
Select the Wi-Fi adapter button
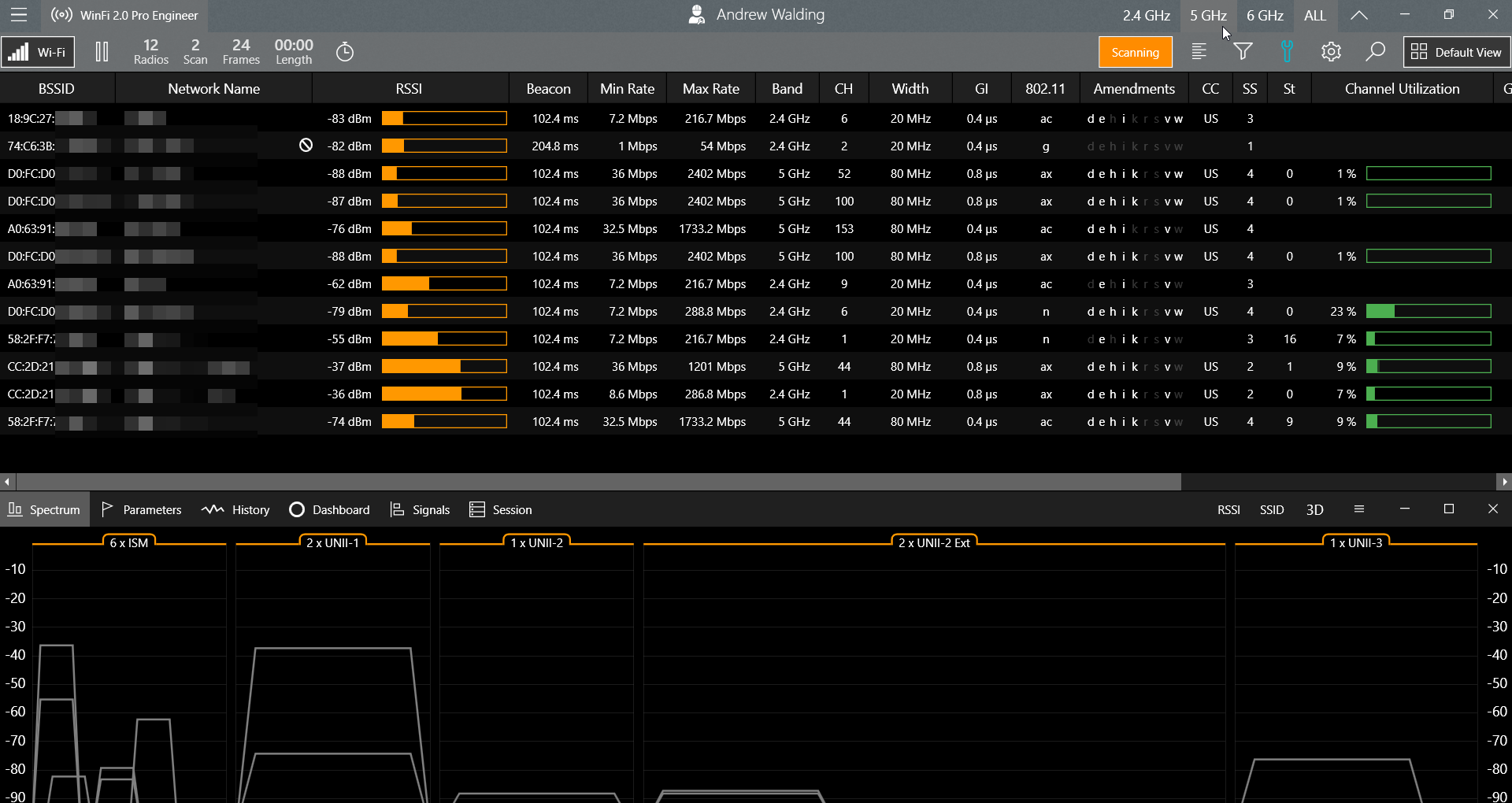38,51
